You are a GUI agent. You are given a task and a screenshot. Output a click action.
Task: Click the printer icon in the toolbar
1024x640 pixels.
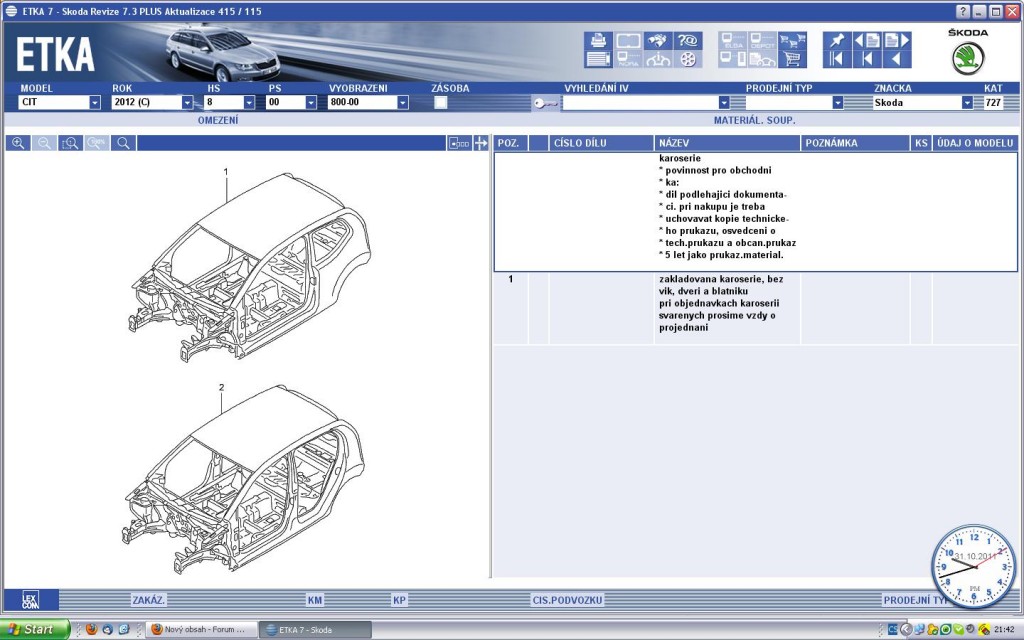(598, 41)
